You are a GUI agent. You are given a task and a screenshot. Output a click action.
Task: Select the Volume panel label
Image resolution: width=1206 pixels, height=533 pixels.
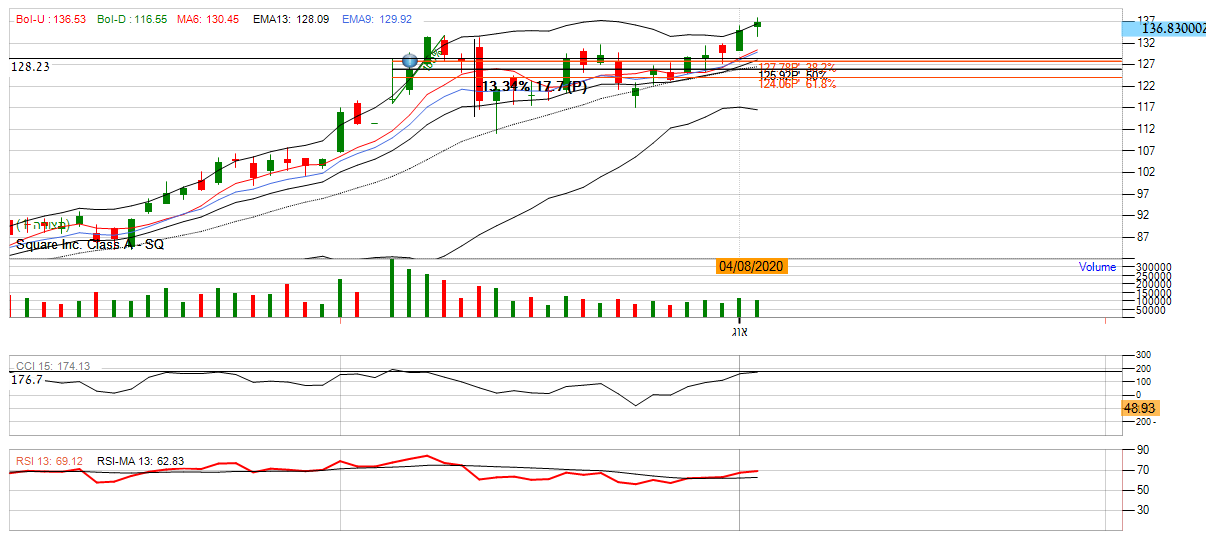pos(1097,267)
